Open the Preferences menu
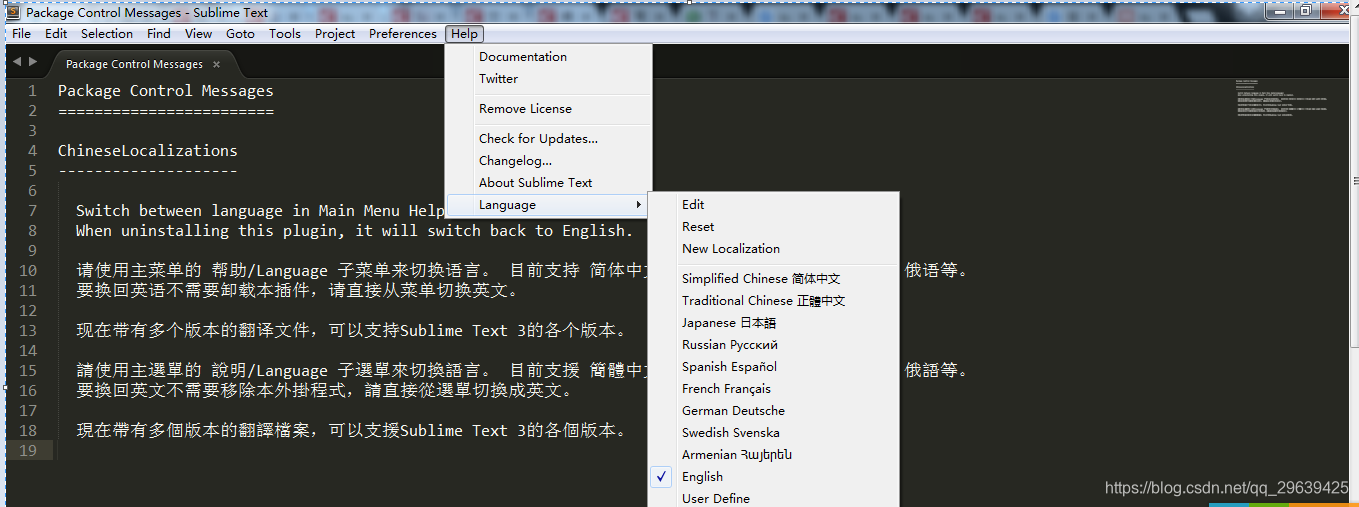This screenshot has width=1359, height=507. (403, 34)
